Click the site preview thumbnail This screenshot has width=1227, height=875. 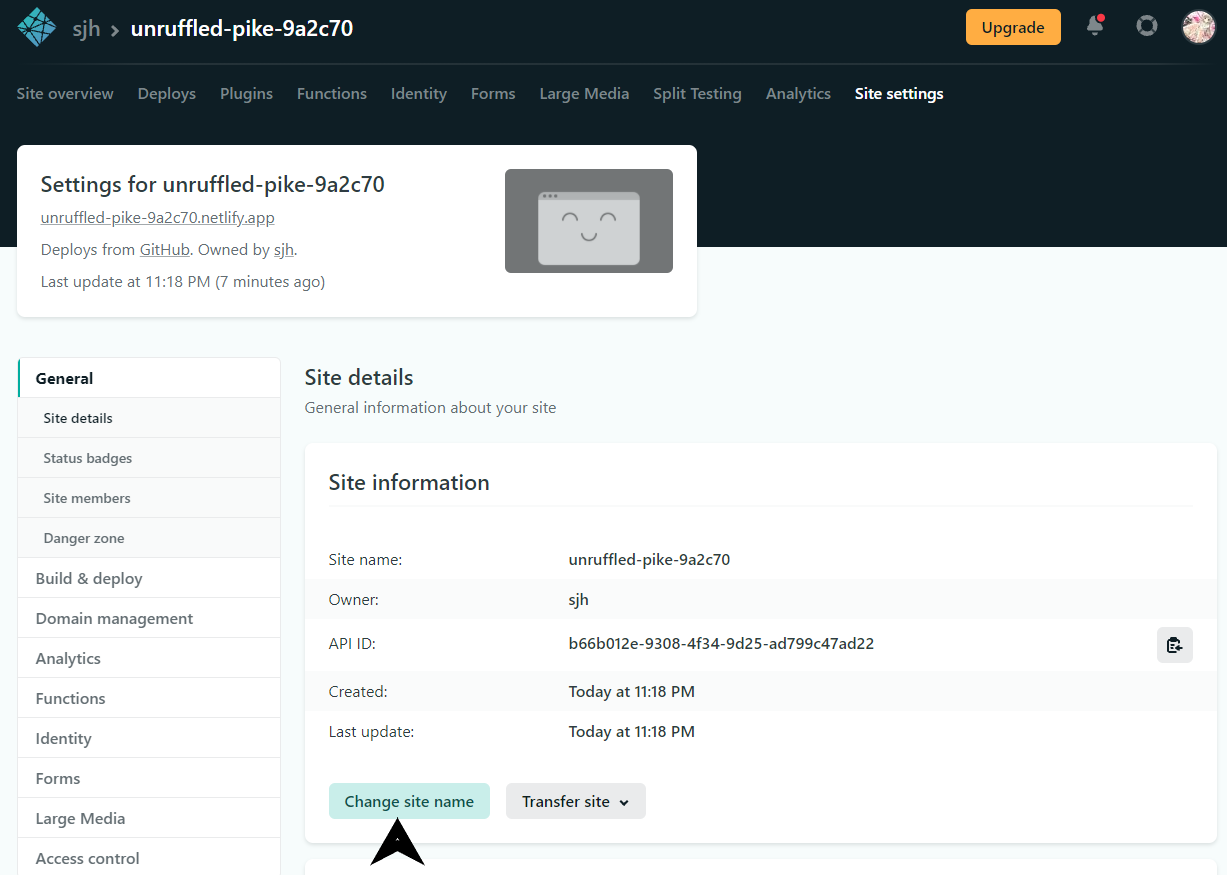588,221
